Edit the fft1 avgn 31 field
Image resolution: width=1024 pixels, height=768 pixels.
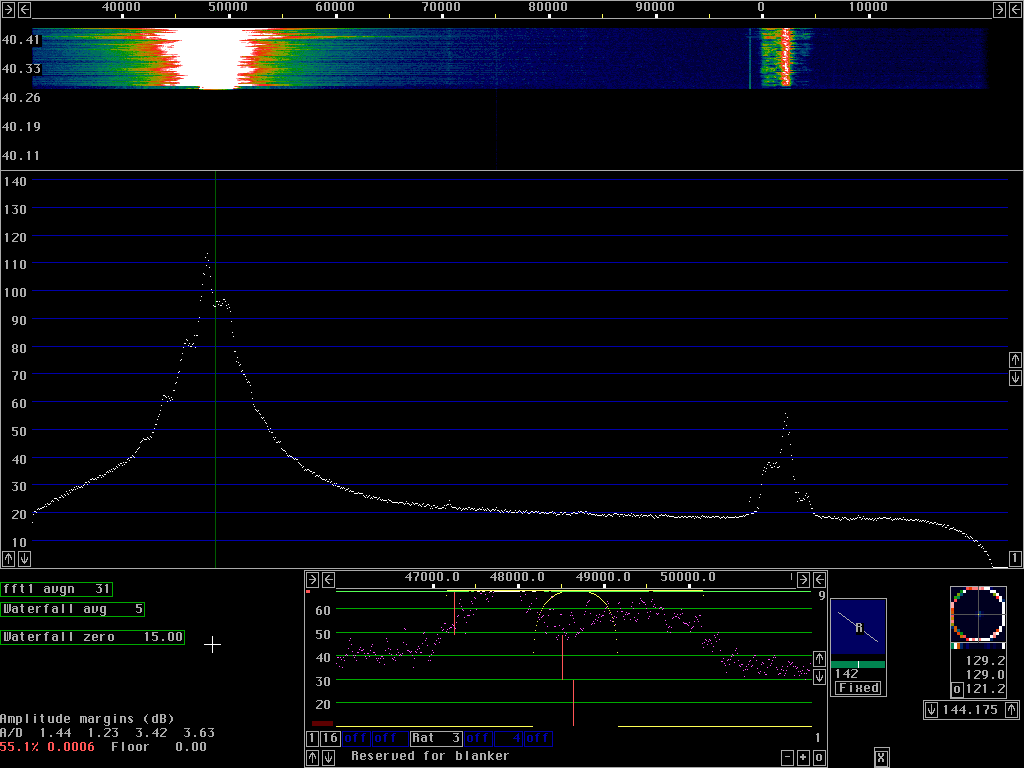pyautogui.click(x=57, y=589)
